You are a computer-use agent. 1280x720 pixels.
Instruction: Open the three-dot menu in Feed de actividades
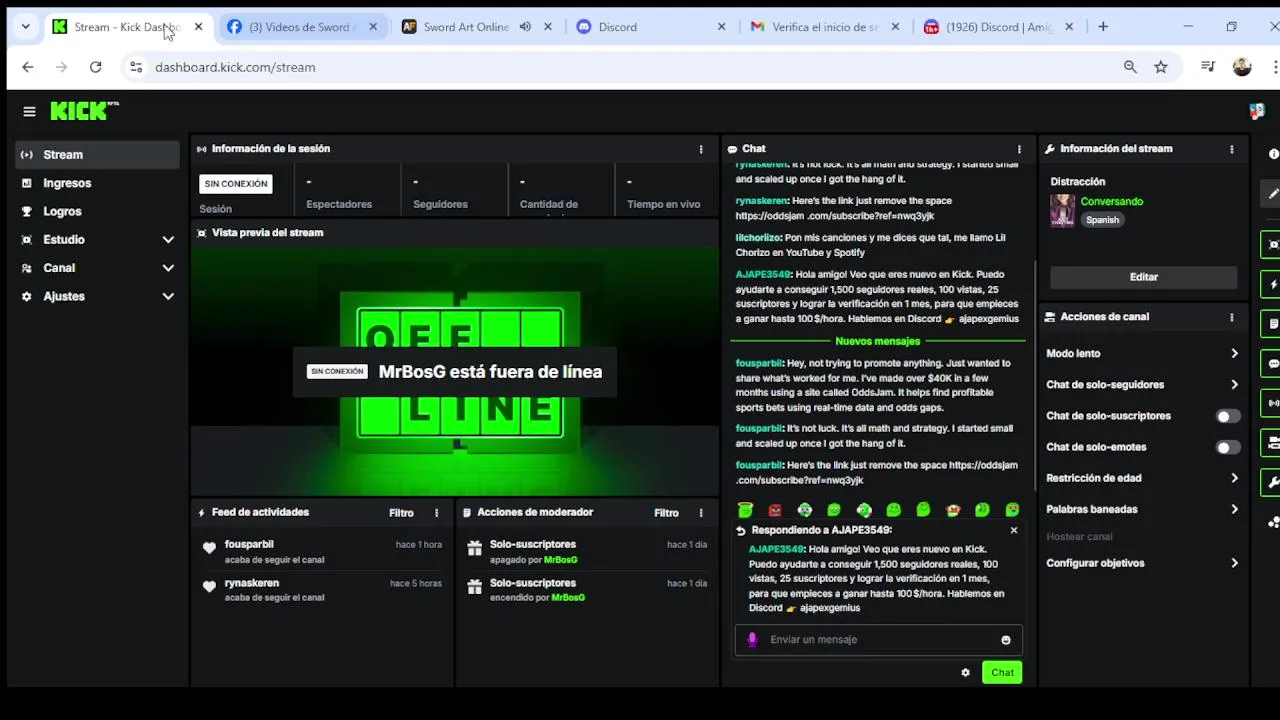(x=436, y=513)
